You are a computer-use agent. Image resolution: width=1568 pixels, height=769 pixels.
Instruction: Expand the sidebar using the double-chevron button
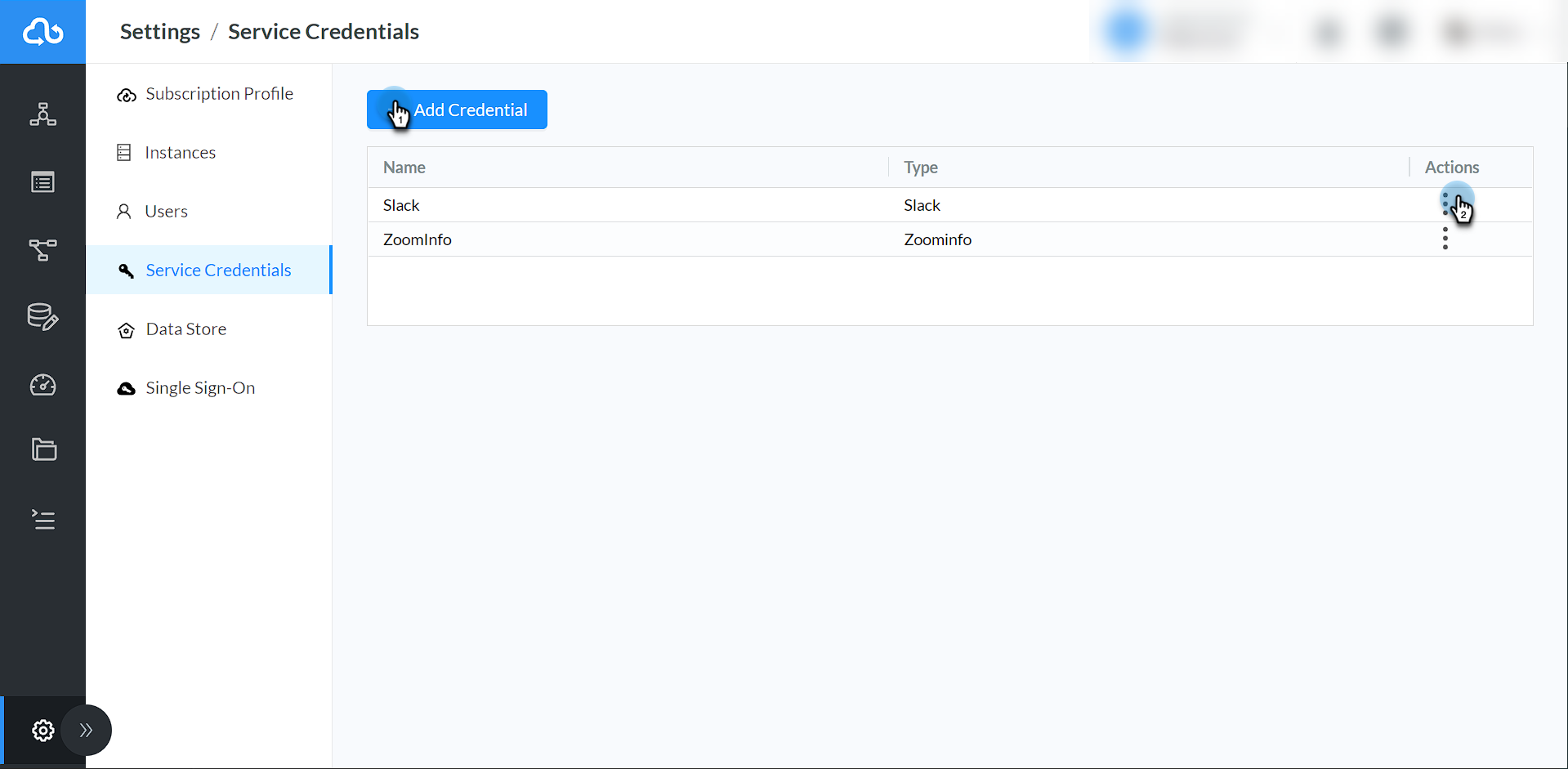pyautogui.click(x=86, y=730)
